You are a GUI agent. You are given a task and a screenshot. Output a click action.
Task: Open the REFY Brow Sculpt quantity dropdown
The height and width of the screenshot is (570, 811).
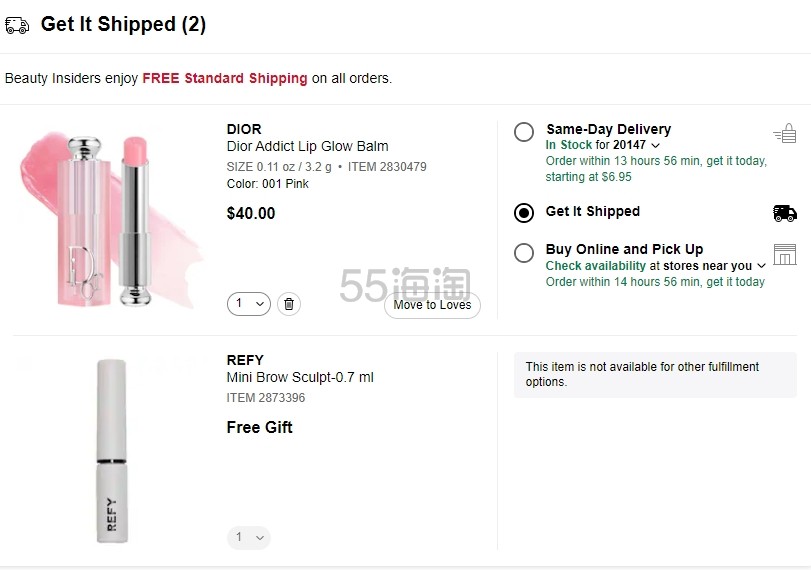249,537
